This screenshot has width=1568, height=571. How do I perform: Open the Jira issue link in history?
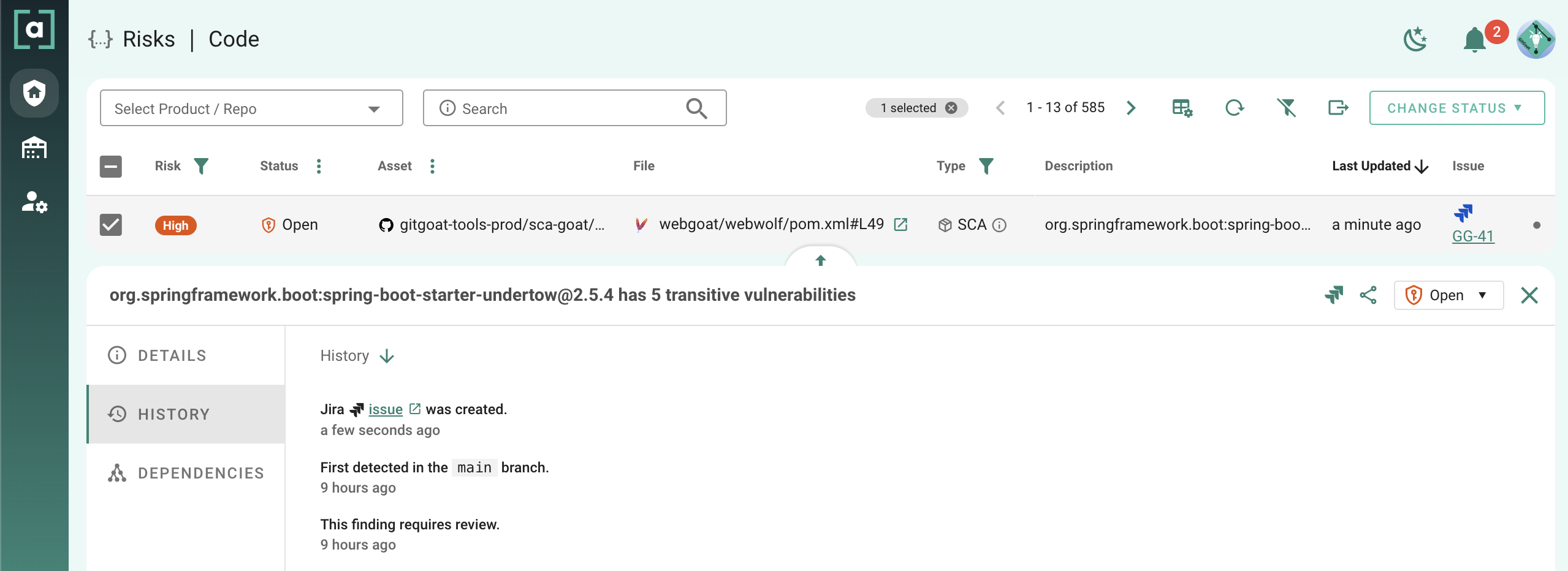point(385,409)
